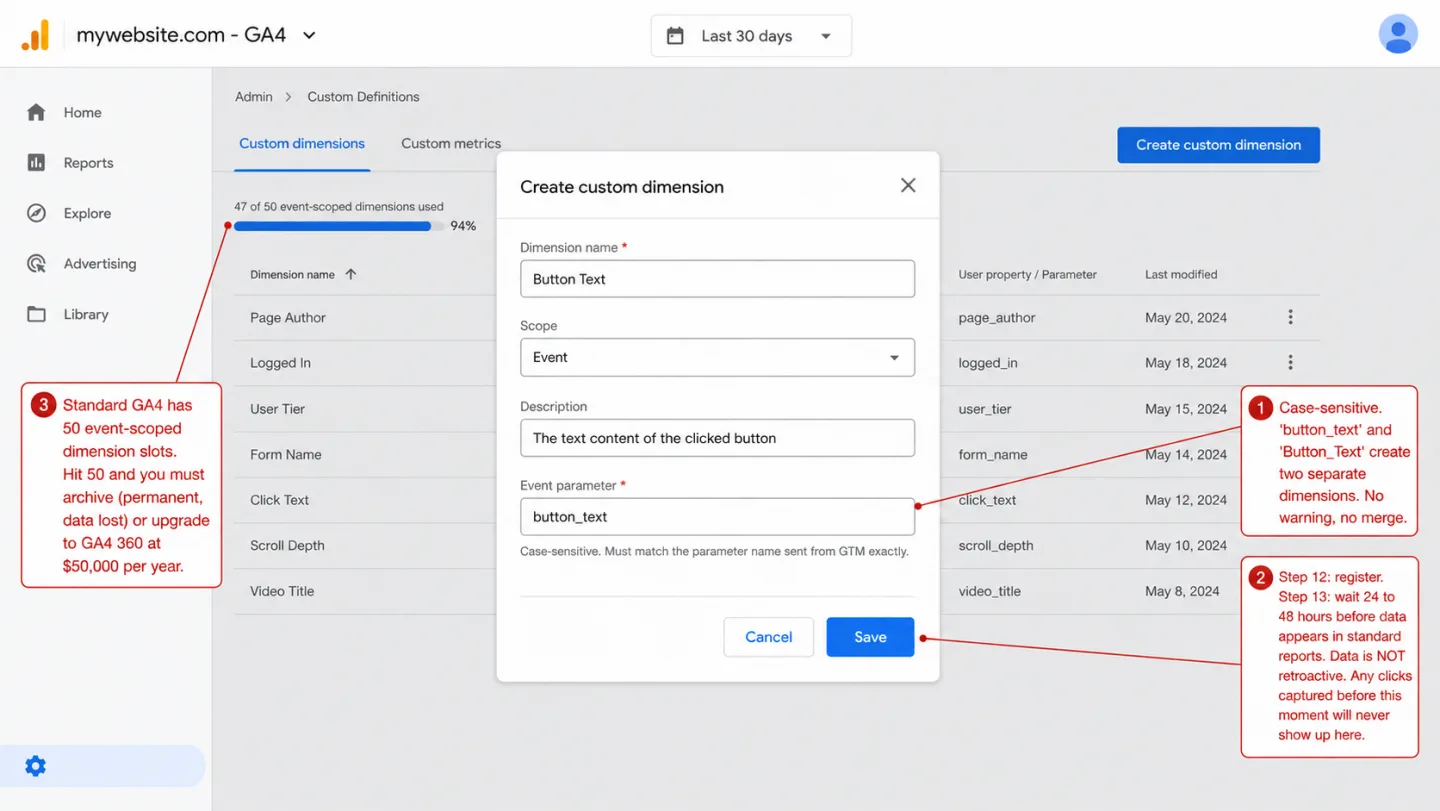Select the User Tier dimension row
Screen dimensions: 1440x811
(x=777, y=409)
